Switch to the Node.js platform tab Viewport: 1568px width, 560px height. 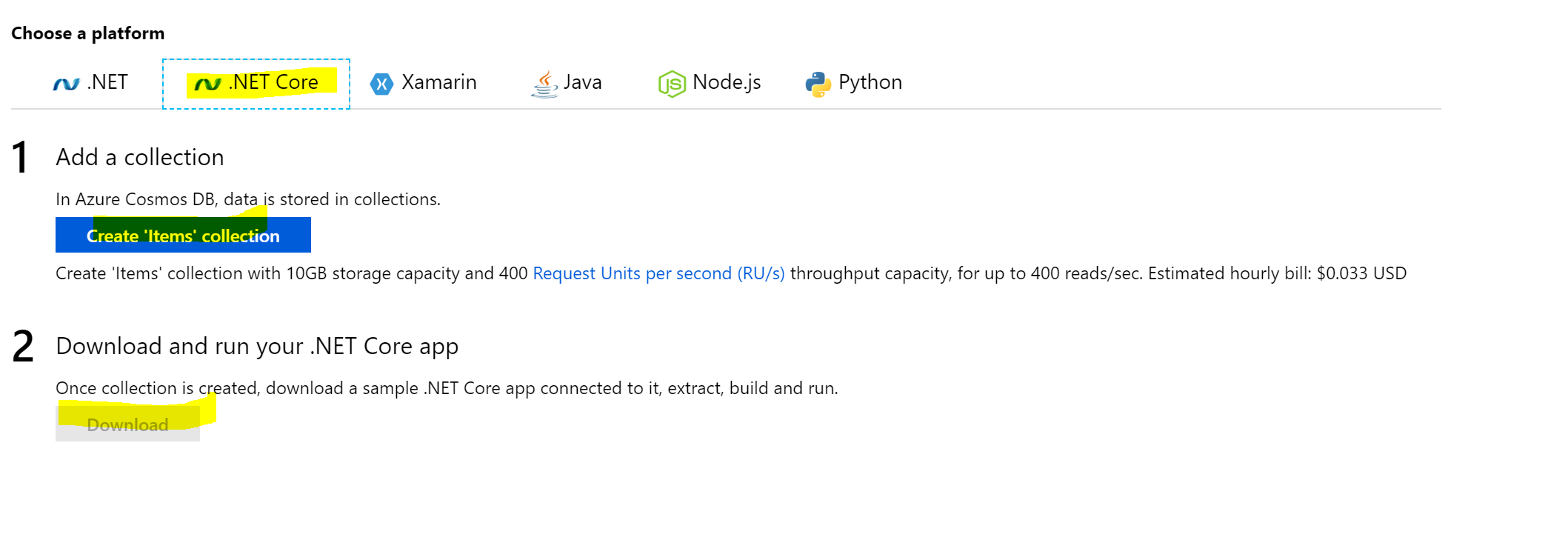(x=710, y=82)
